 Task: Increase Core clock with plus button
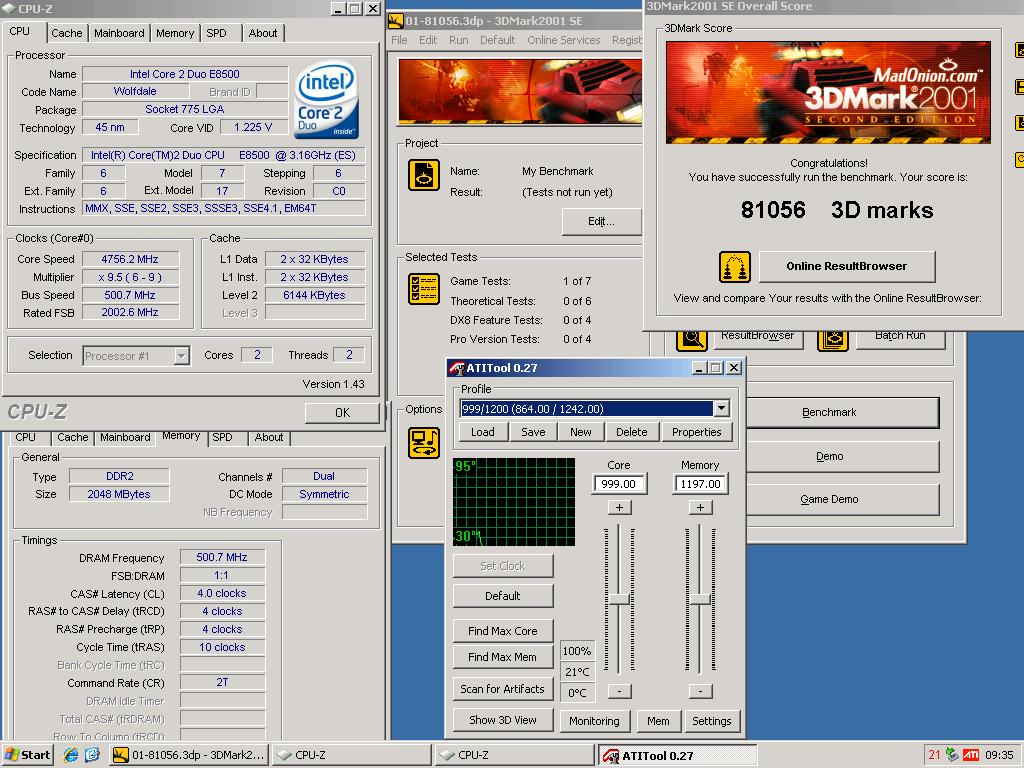point(619,507)
